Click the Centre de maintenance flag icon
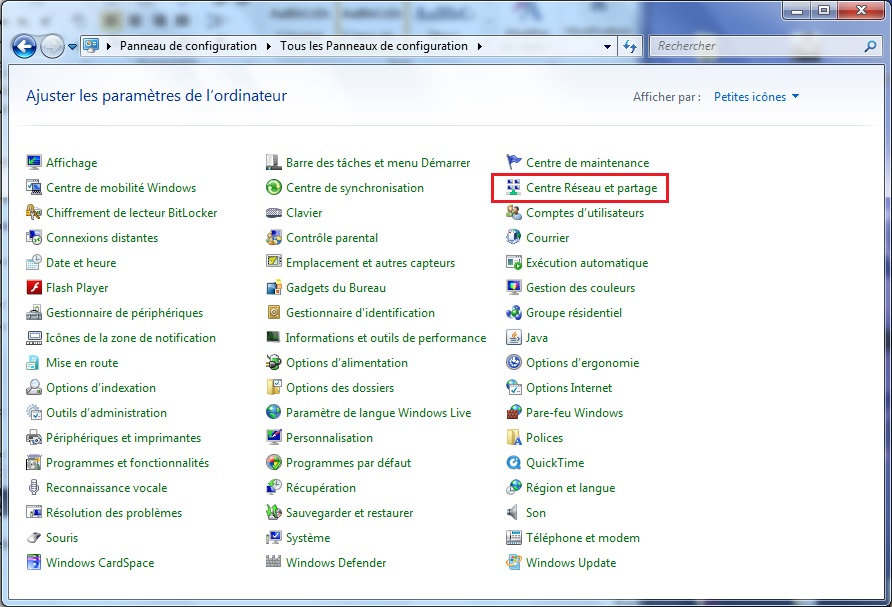The image size is (892, 607). tap(514, 162)
